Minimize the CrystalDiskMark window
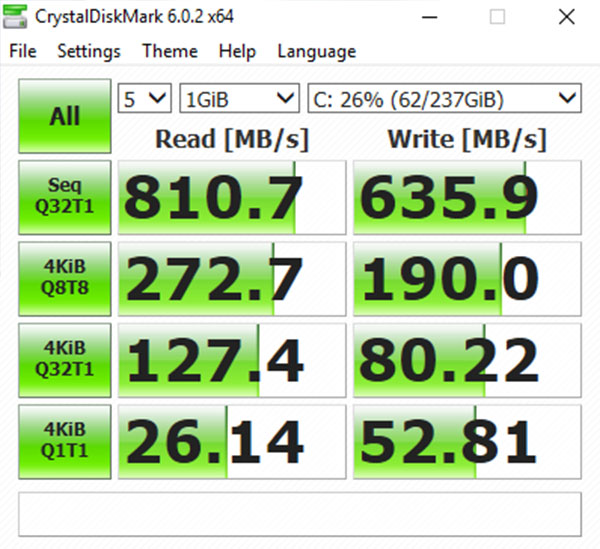This screenshot has width=600, height=549. coord(429,17)
